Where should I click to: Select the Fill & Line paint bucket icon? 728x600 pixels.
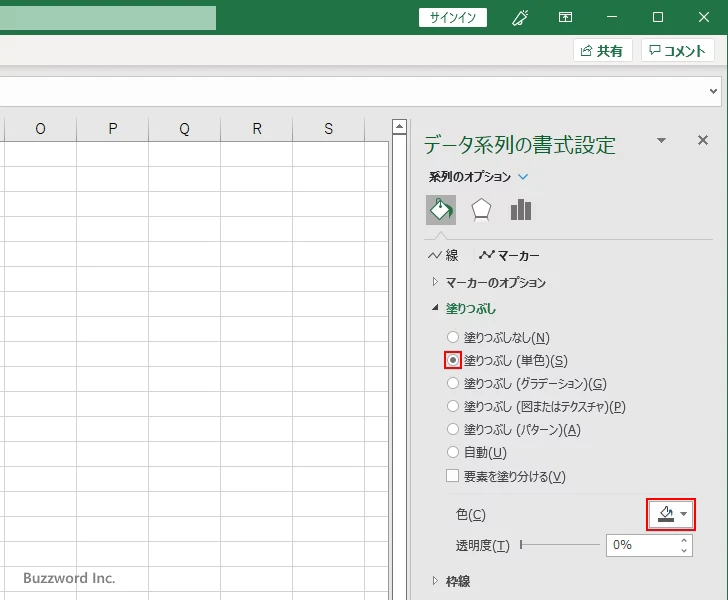coord(441,209)
